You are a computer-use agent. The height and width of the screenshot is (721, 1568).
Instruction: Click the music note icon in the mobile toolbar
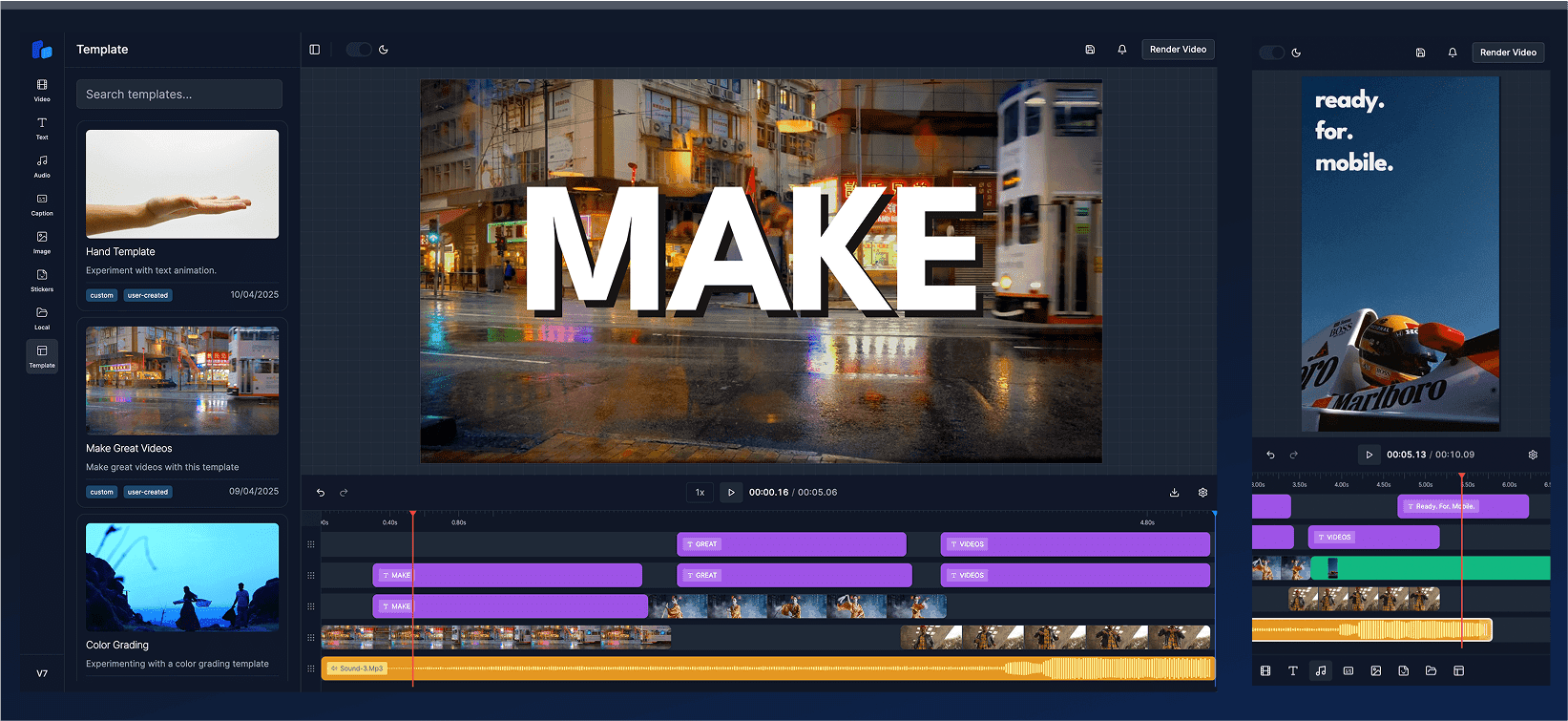(x=1321, y=670)
